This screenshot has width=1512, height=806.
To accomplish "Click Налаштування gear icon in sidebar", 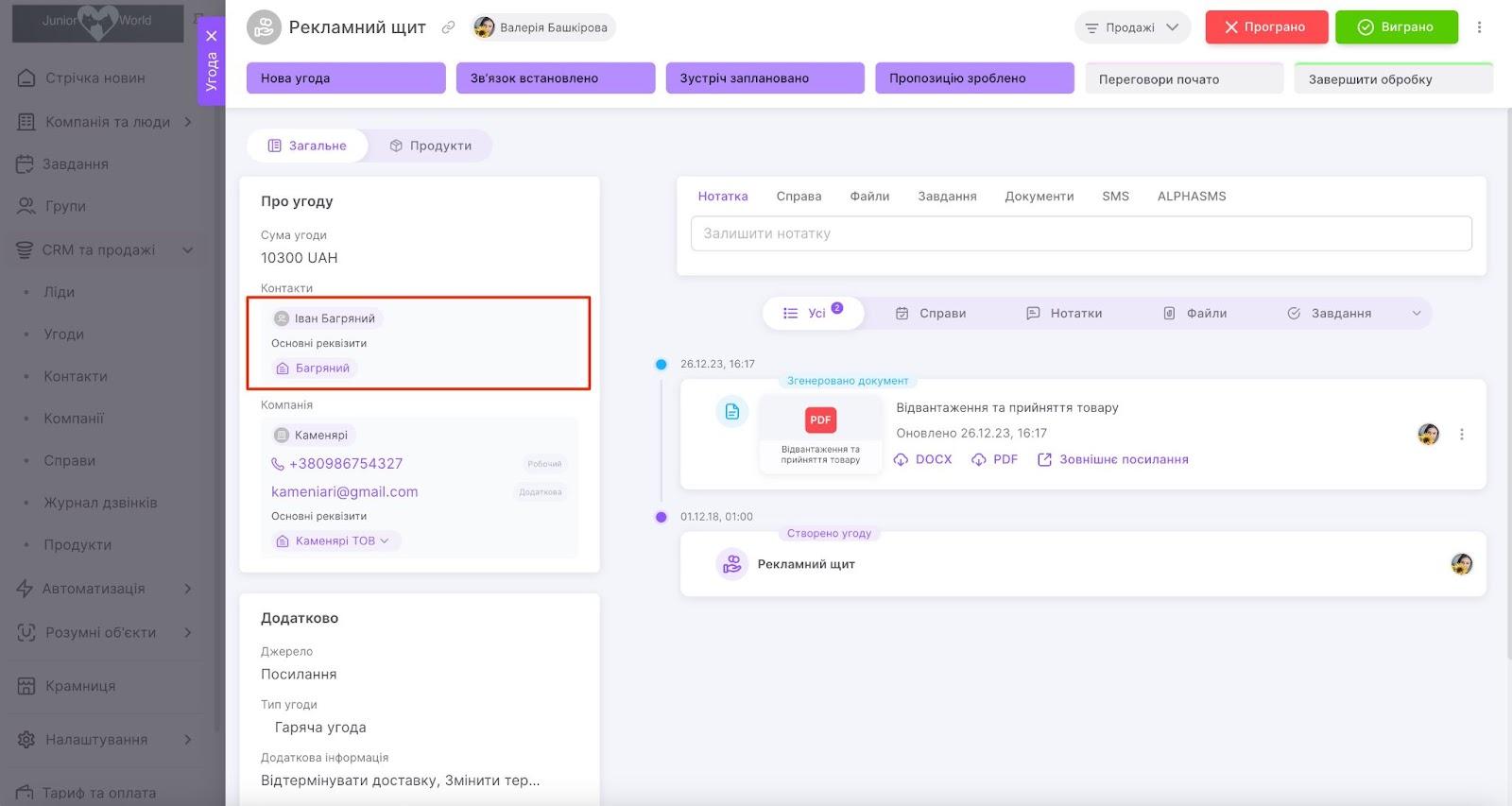I will tap(26, 740).
